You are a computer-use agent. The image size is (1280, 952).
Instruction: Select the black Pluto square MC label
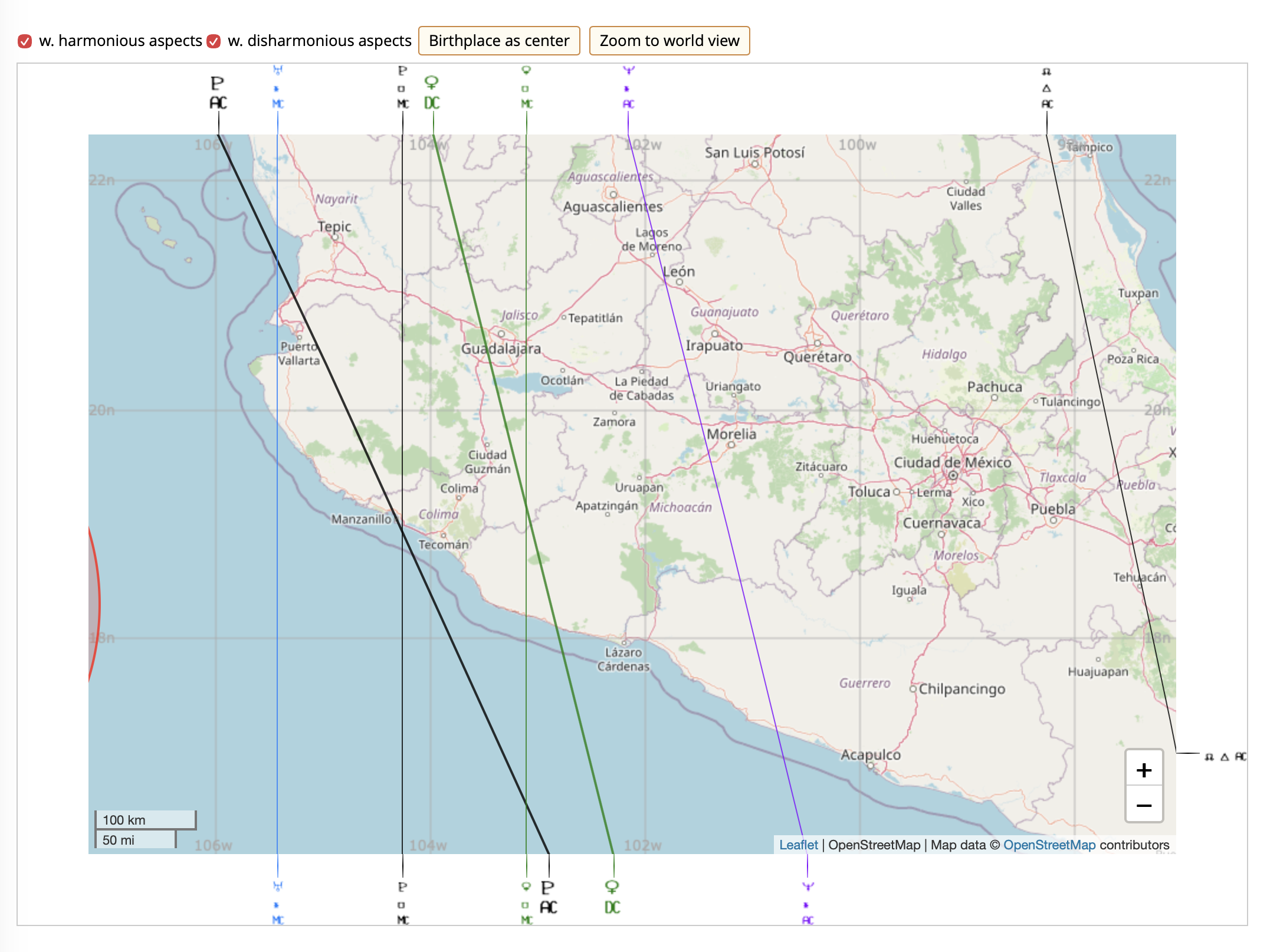click(403, 87)
